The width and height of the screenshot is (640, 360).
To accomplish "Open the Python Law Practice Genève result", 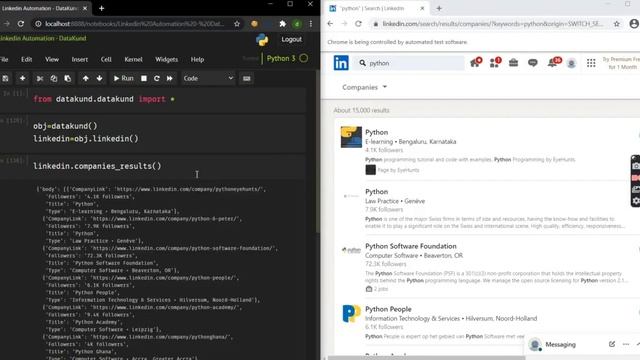I will coord(376,192).
